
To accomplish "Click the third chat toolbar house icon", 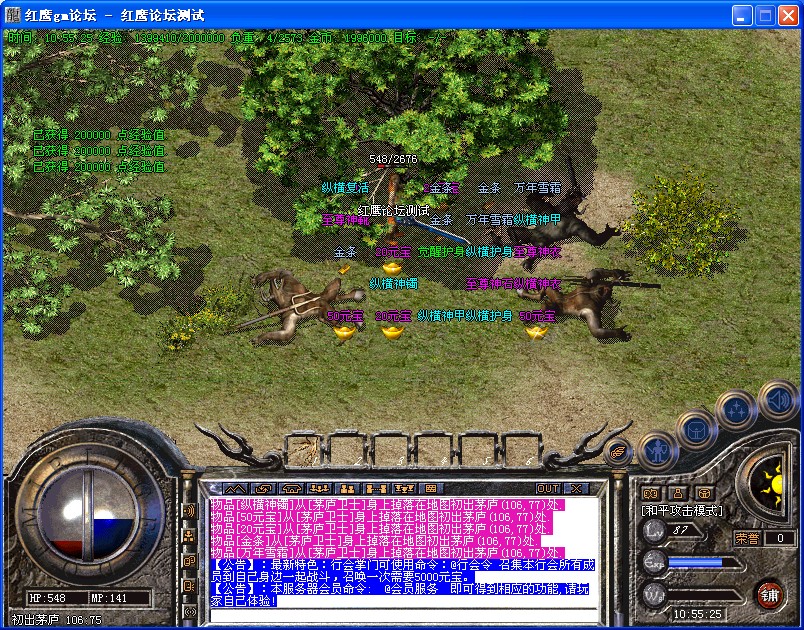I will pyautogui.click(x=292, y=489).
